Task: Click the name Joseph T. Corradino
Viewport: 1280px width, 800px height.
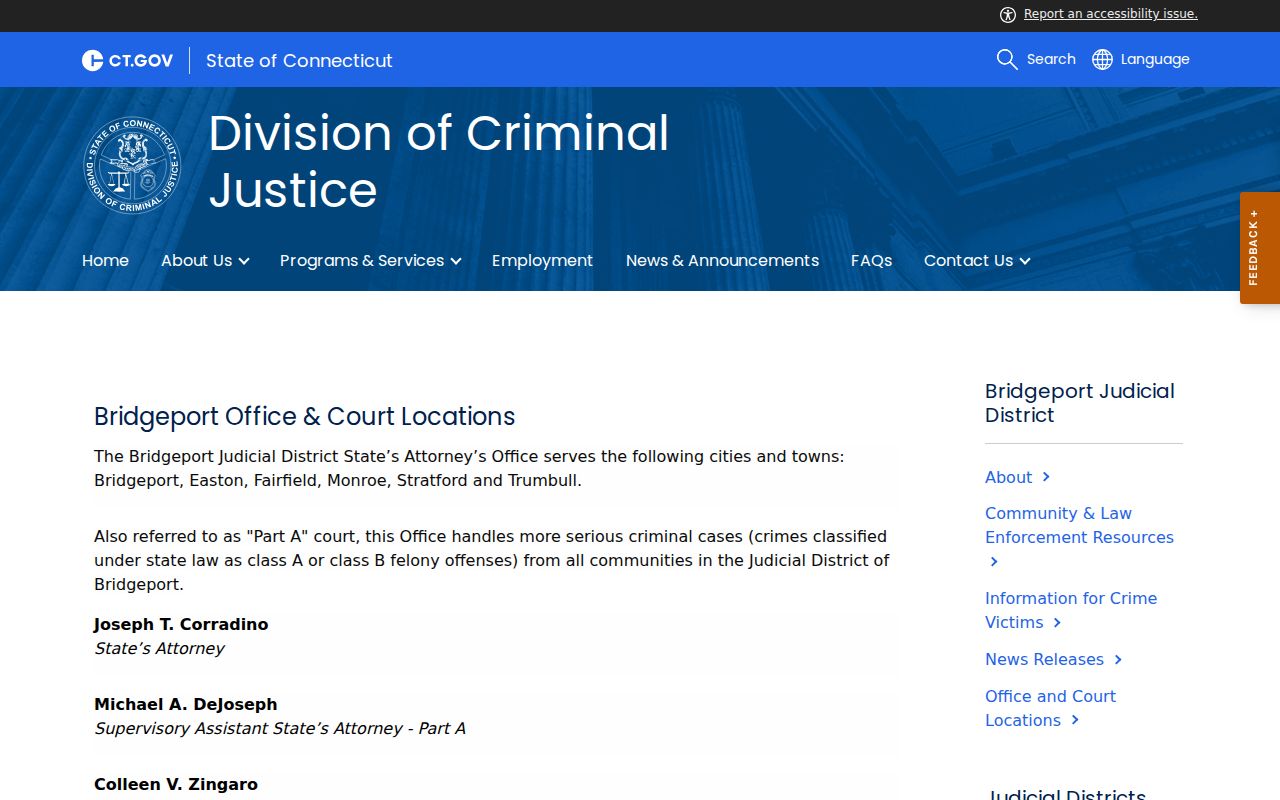Action: point(181,624)
